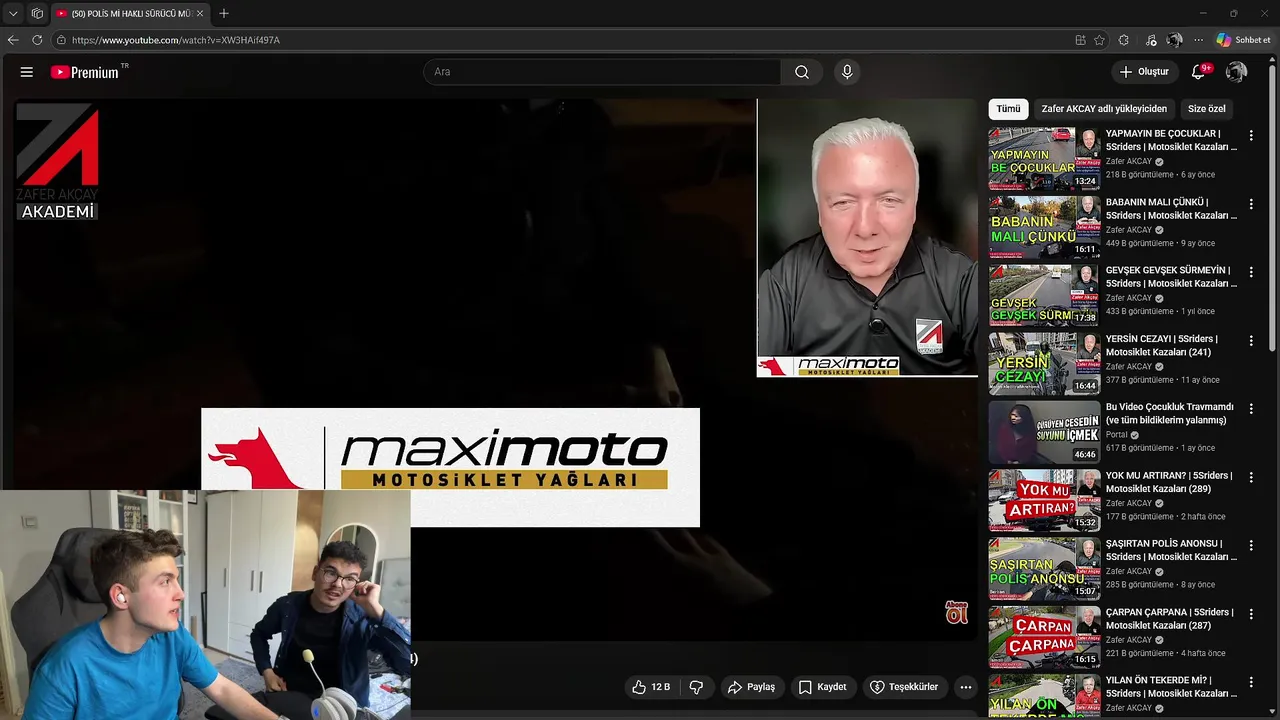Open YOK MU ARTIRAN? video thumbnail
Viewport: 1280px width, 720px height.
(x=1044, y=500)
